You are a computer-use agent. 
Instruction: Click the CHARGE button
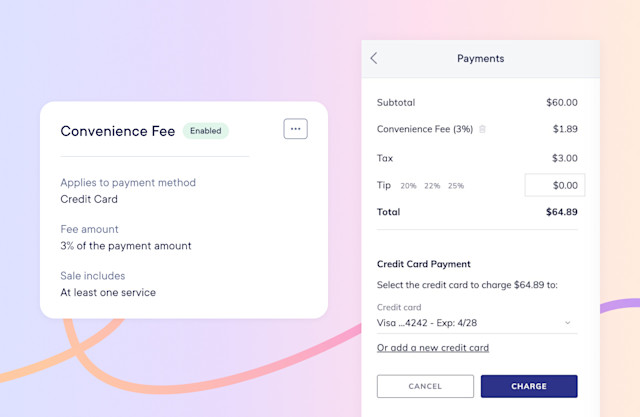click(x=529, y=386)
